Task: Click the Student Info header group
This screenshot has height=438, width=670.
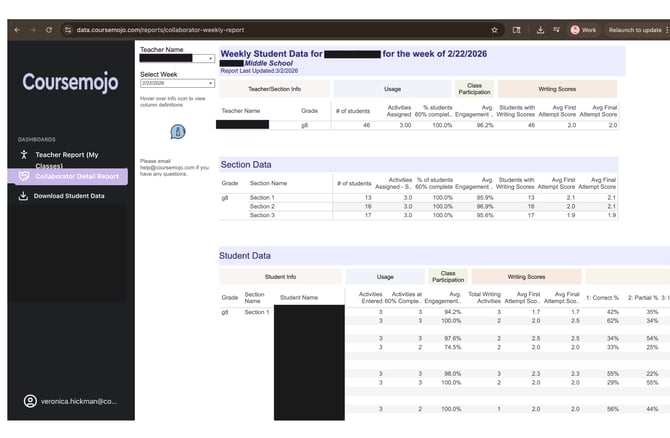Action: 280,276
